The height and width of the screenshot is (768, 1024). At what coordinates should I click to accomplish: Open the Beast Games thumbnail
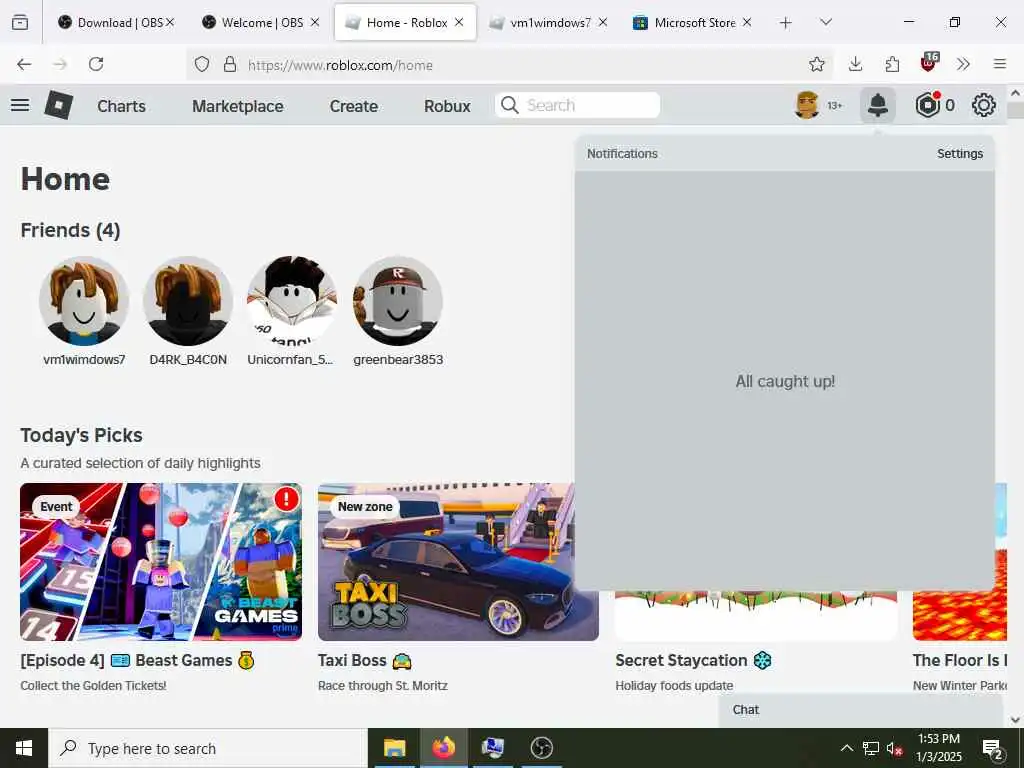[x=161, y=562]
